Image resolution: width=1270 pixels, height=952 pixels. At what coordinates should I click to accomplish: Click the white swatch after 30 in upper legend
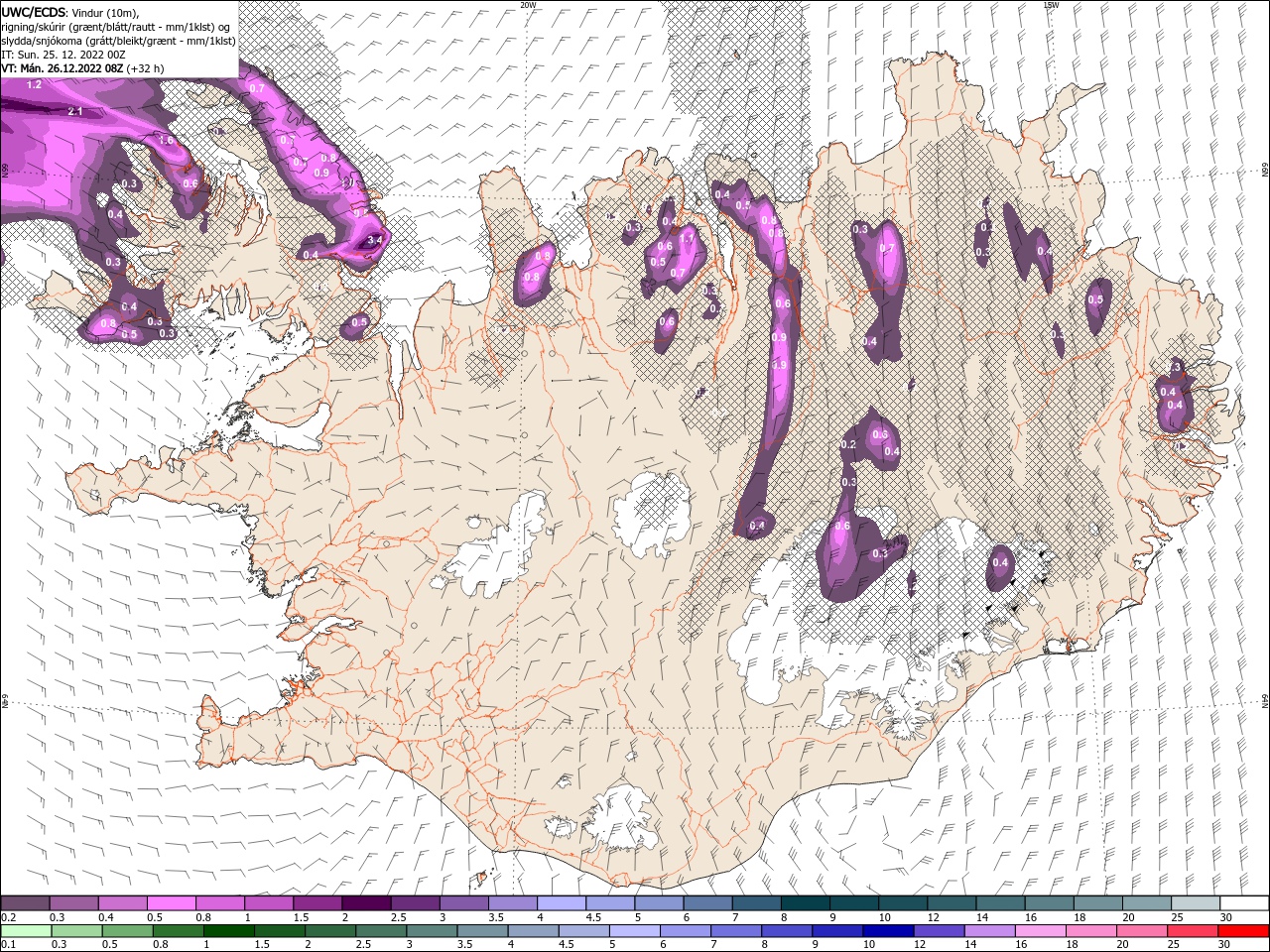pos(1245,902)
